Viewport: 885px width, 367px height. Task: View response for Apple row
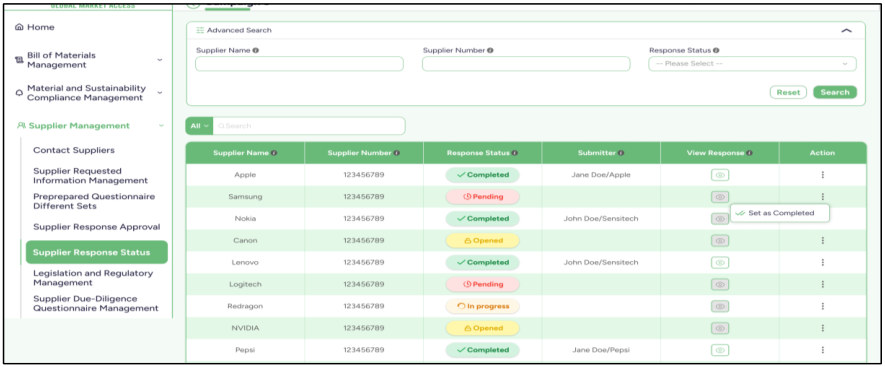[720, 175]
